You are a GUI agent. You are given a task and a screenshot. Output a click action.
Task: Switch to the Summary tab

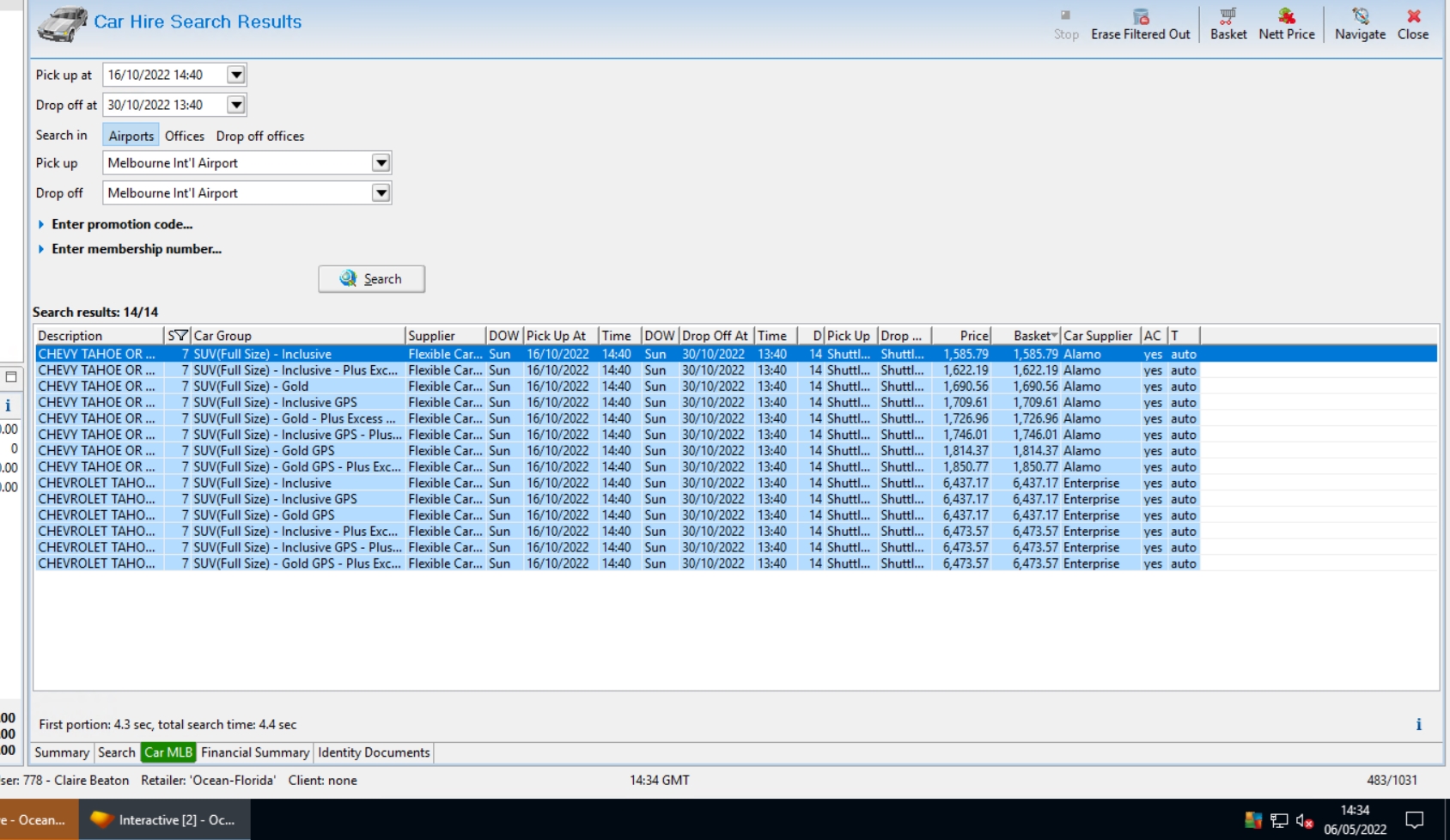(x=62, y=752)
